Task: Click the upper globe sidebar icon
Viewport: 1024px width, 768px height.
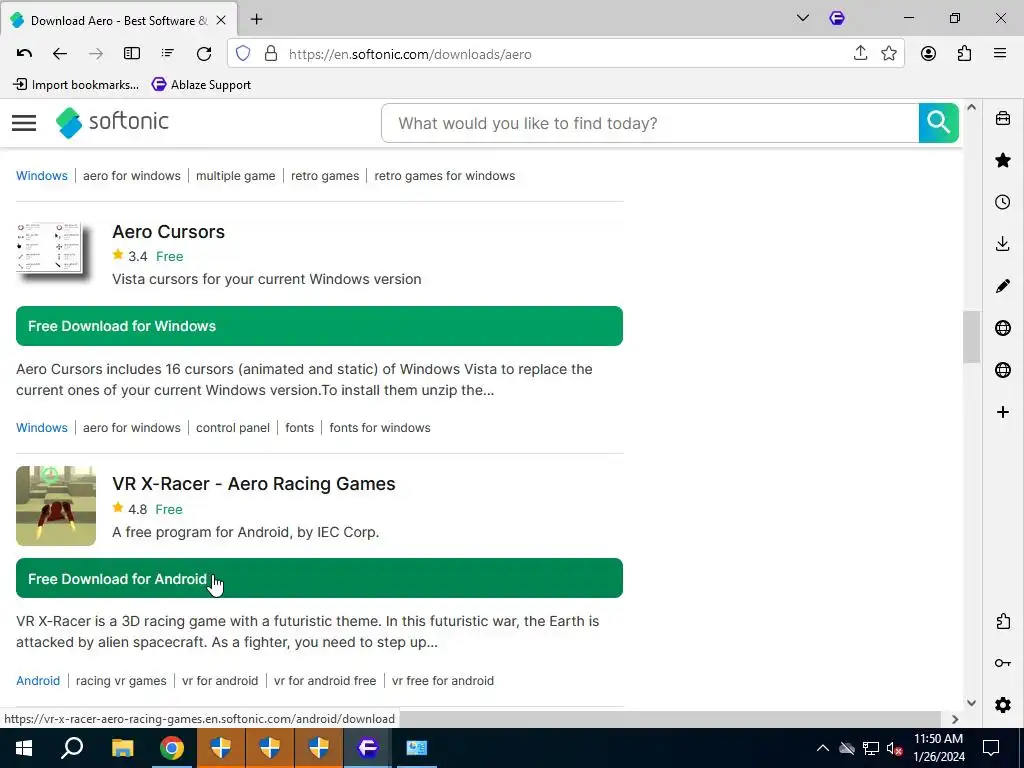Action: pyautogui.click(x=1003, y=328)
